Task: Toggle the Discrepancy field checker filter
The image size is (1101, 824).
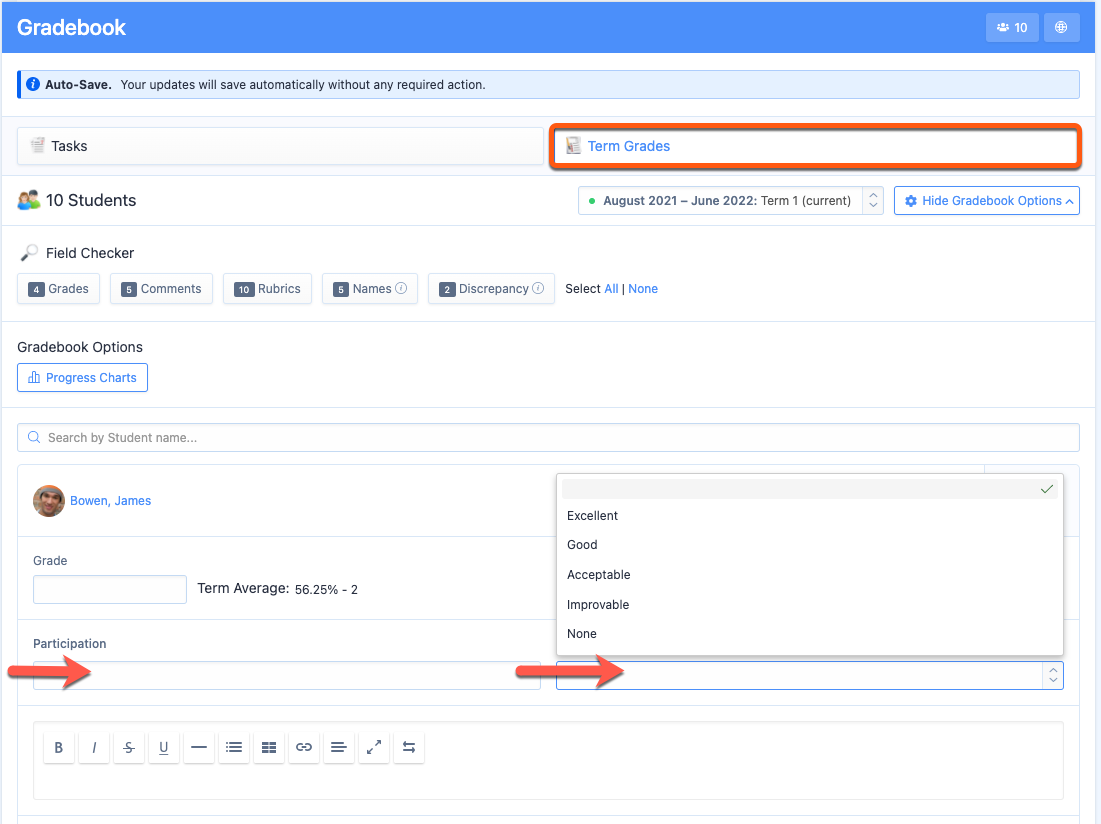Action: tap(491, 289)
